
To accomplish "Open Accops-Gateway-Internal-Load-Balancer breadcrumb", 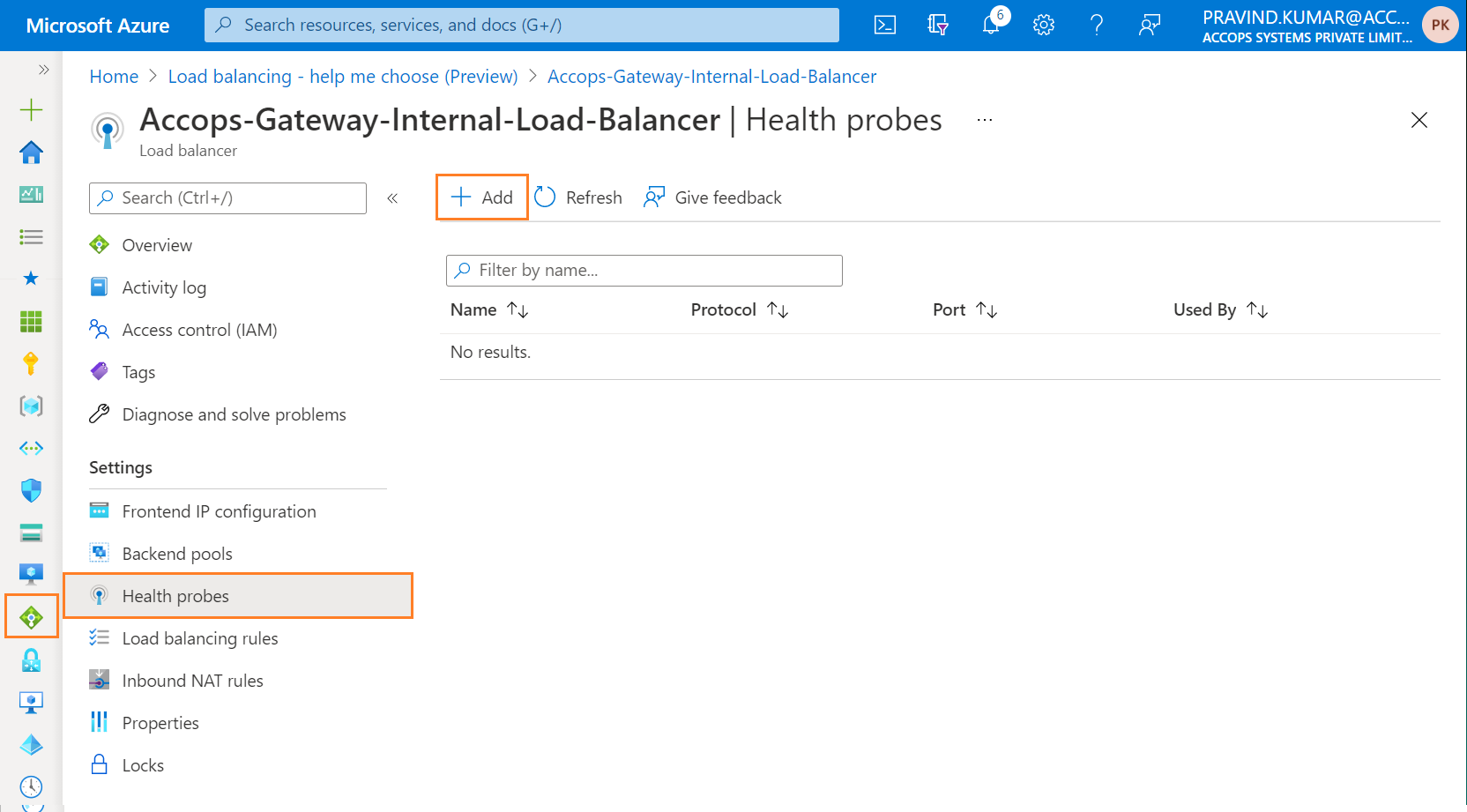I will click(x=712, y=77).
